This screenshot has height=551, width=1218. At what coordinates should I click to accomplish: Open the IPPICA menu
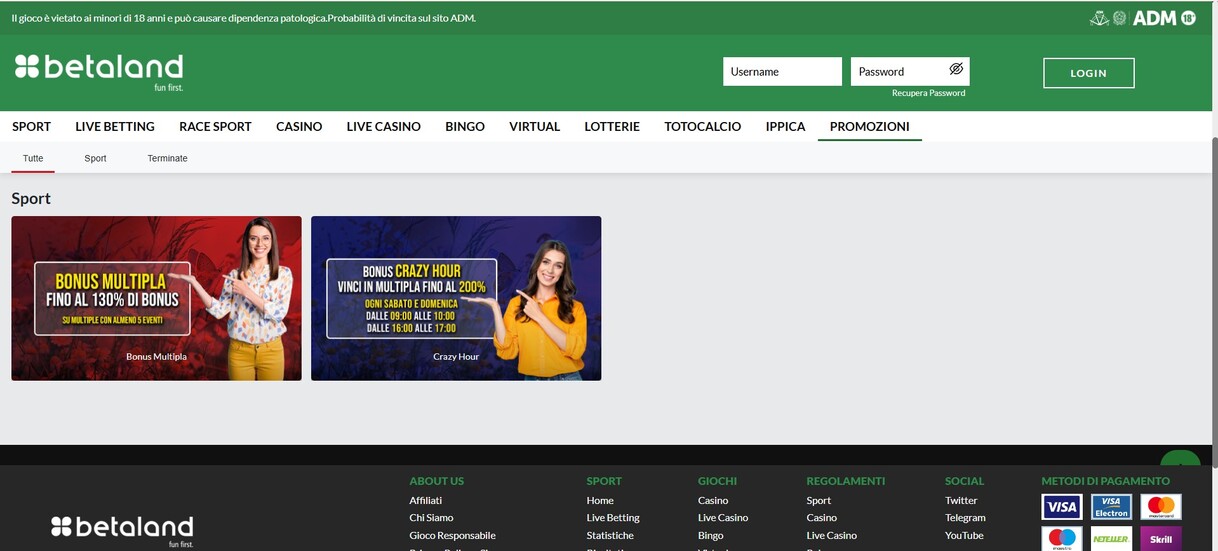(x=785, y=126)
